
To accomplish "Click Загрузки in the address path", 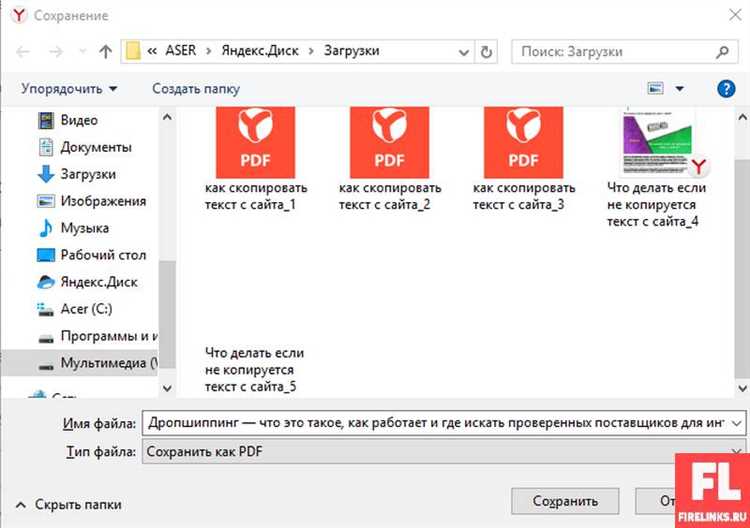I will pyautogui.click(x=352, y=51).
